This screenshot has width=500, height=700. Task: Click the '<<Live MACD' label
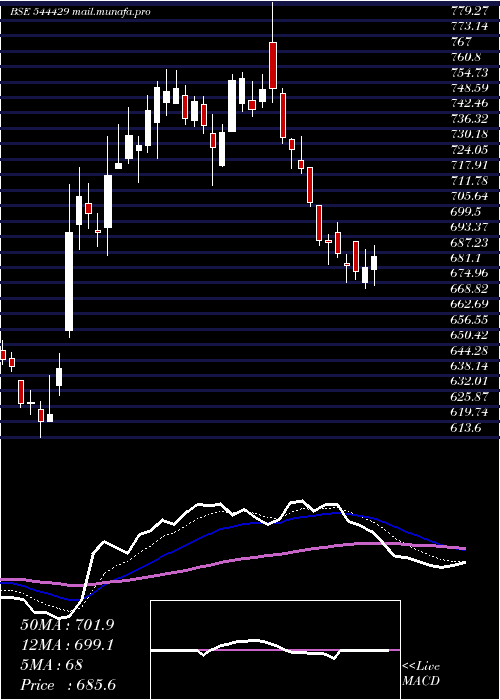421,673
